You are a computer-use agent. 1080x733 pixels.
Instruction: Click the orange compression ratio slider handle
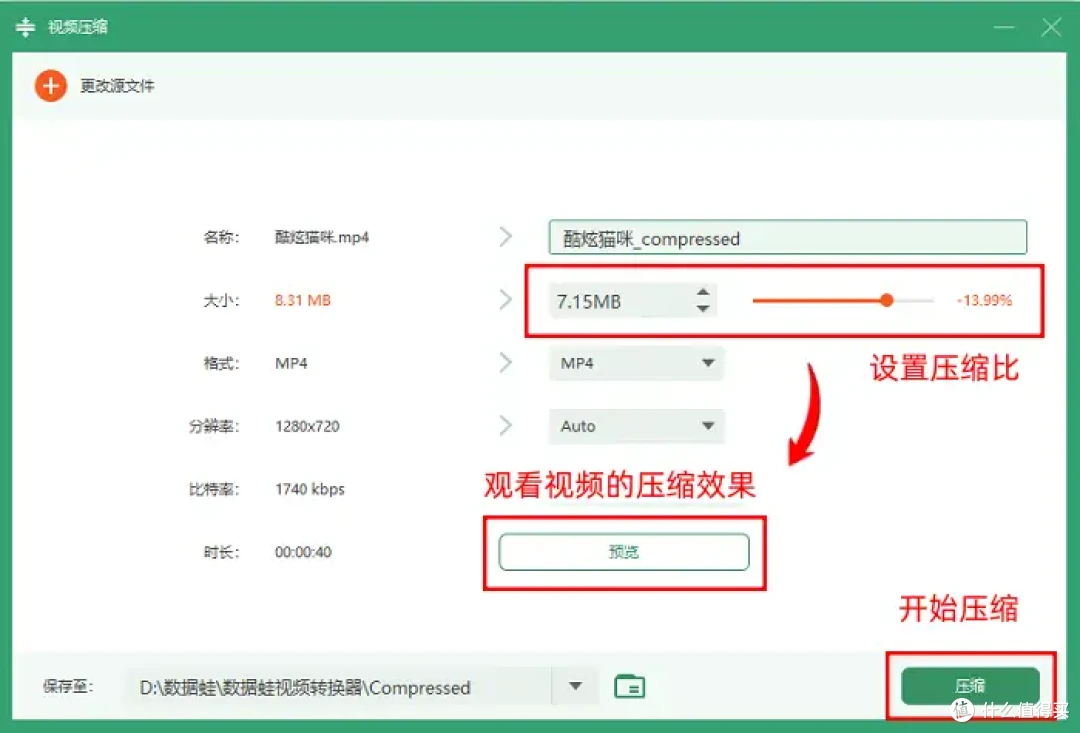click(886, 300)
